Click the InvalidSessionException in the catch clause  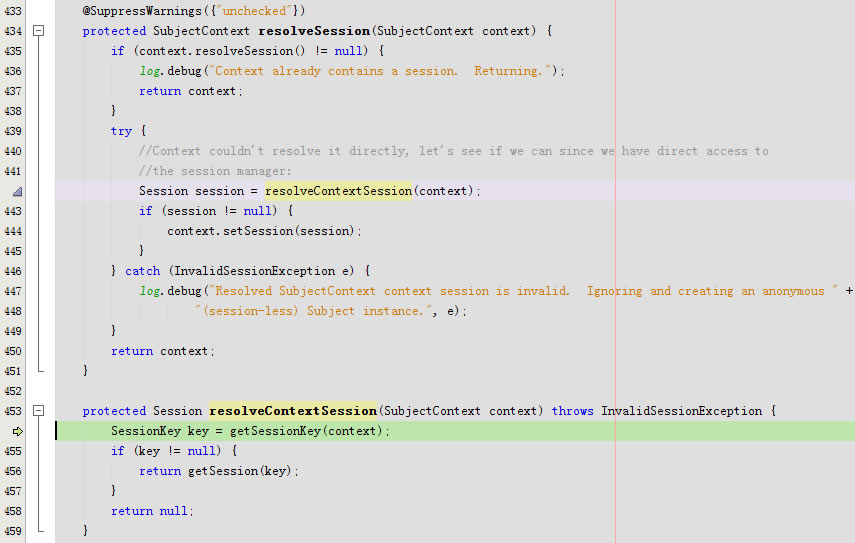coord(255,272)
